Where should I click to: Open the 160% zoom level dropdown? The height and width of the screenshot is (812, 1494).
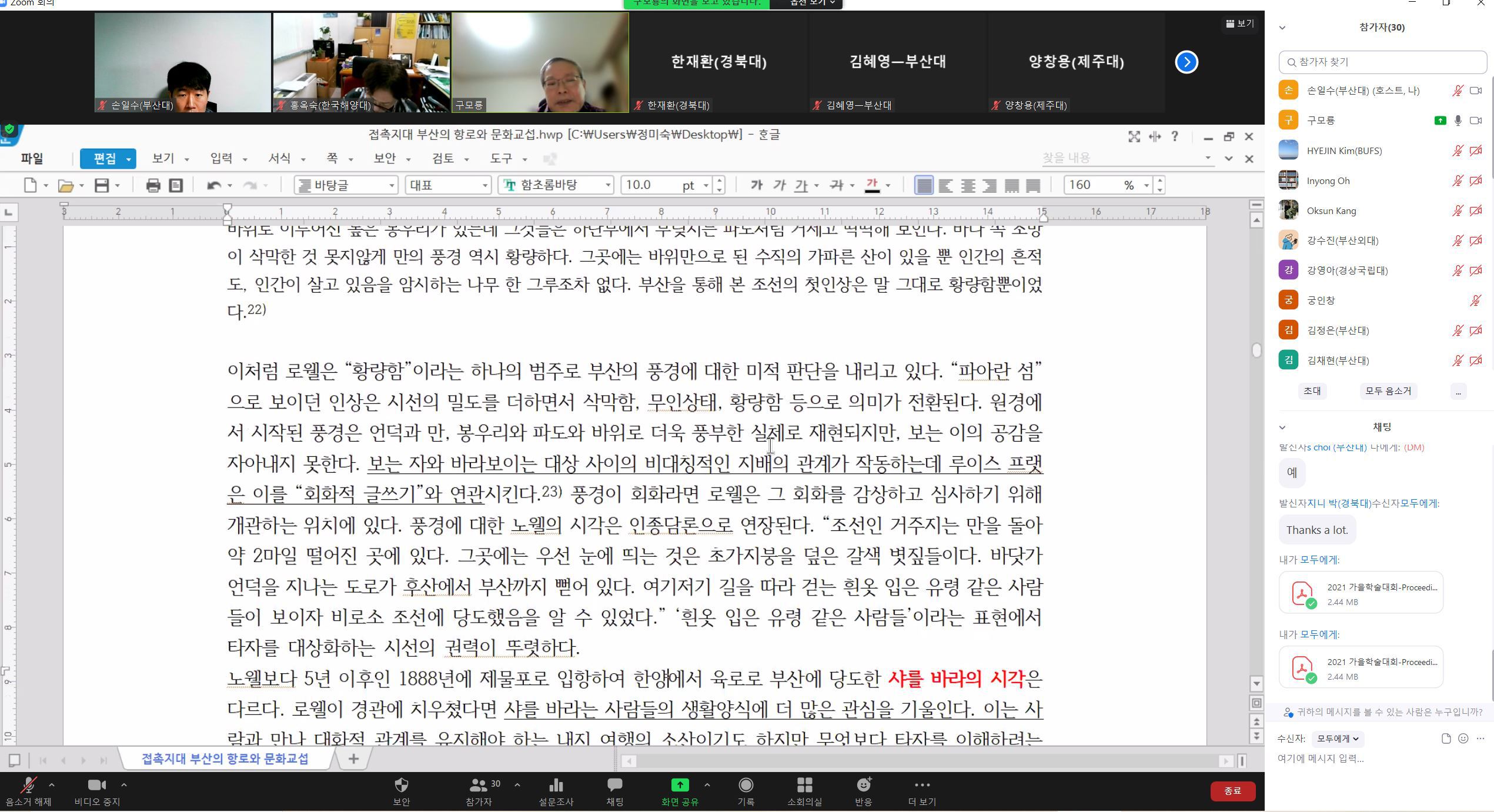coord(1146,186)
